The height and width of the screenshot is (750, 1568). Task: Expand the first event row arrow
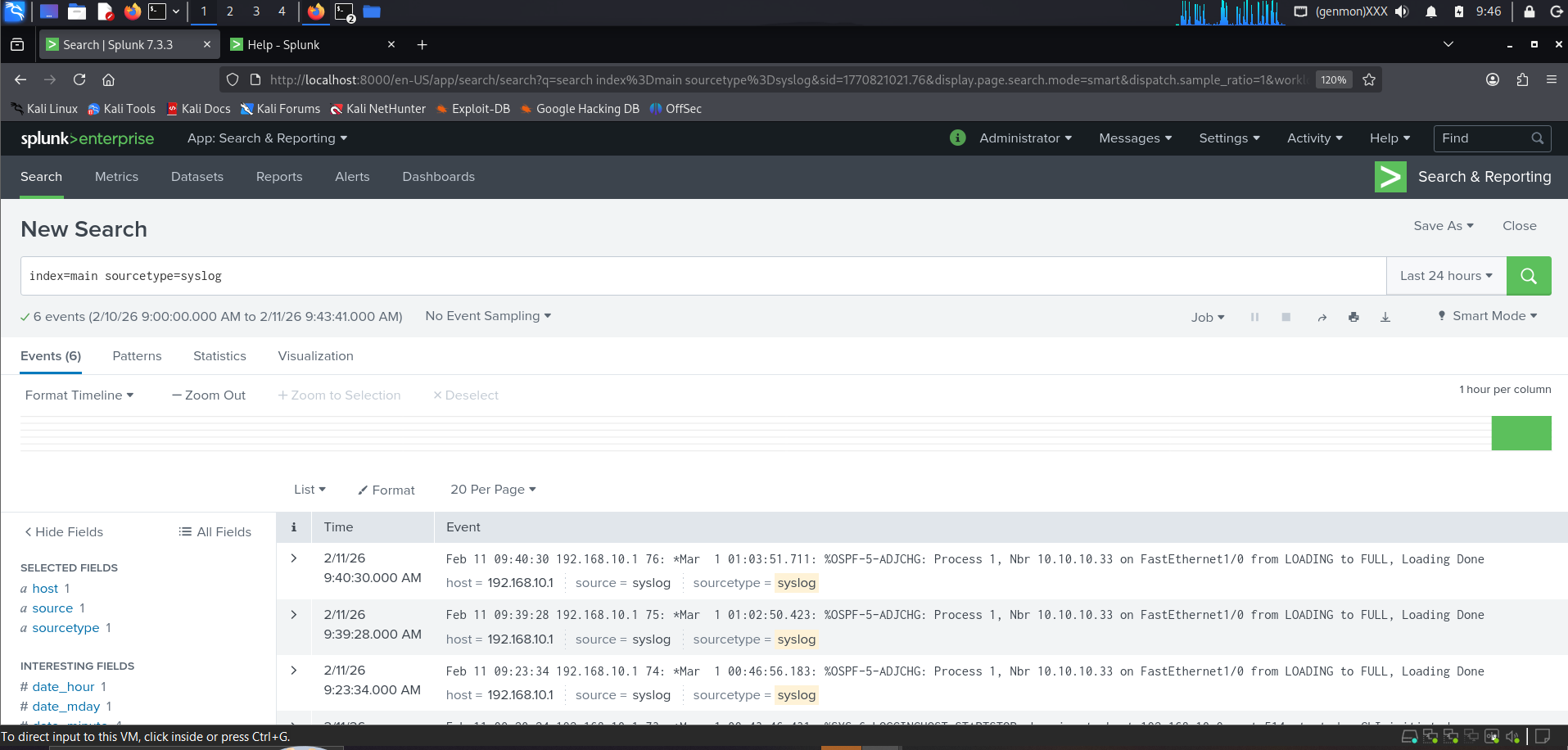(x=293, y=558)
